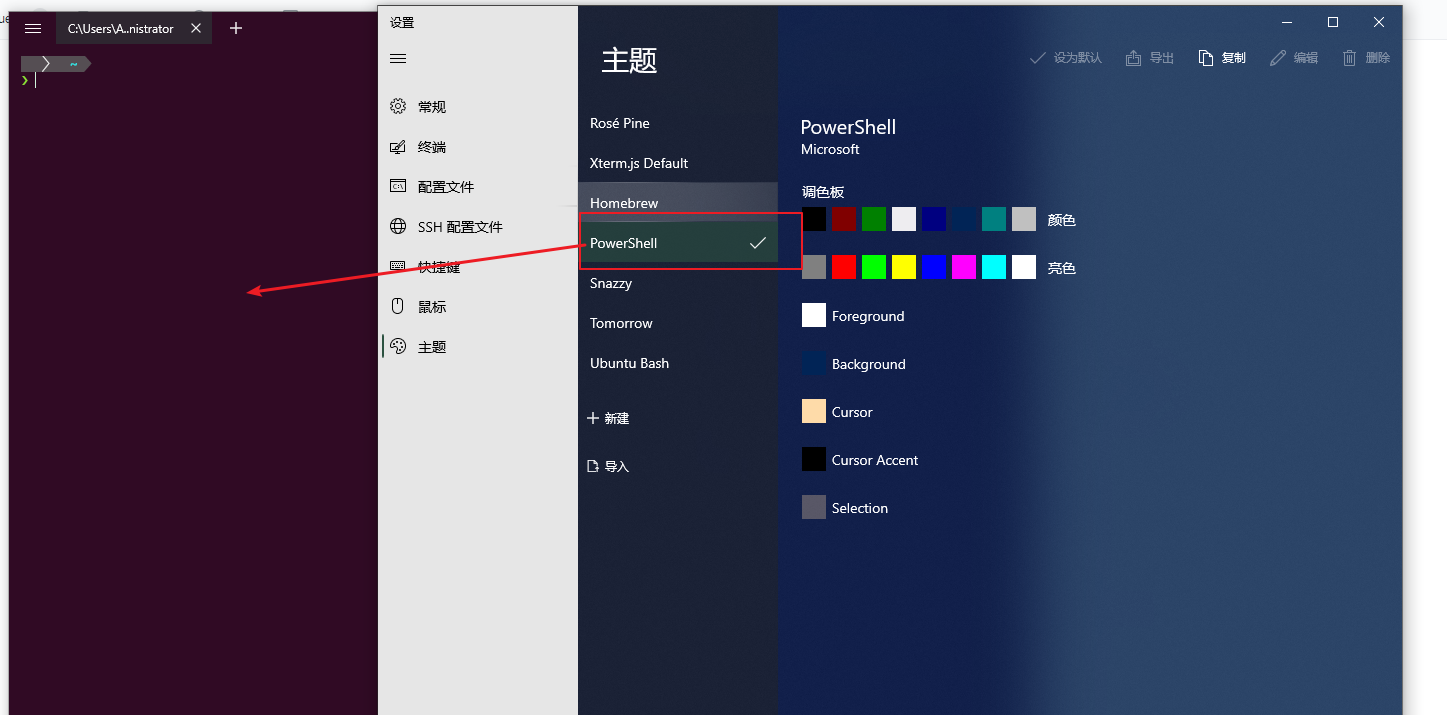The height and width of the screenshot is (715, 1447).
Task: Collapse the settings navigation hamburger
Action: [x=398, y=59]
